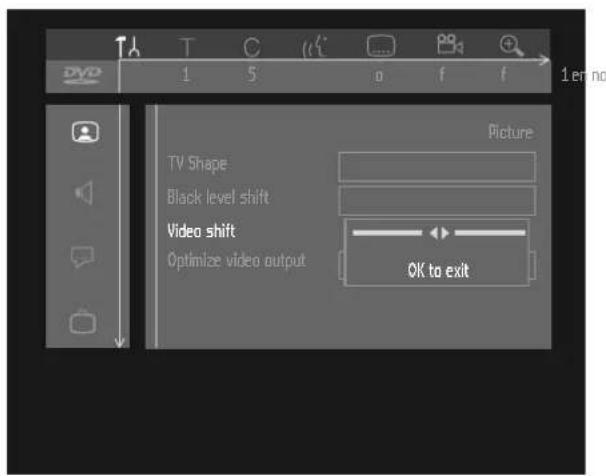Click the Picture heading text
The width and height of the screenshot is (606, 476).
(x=511, y=132)
